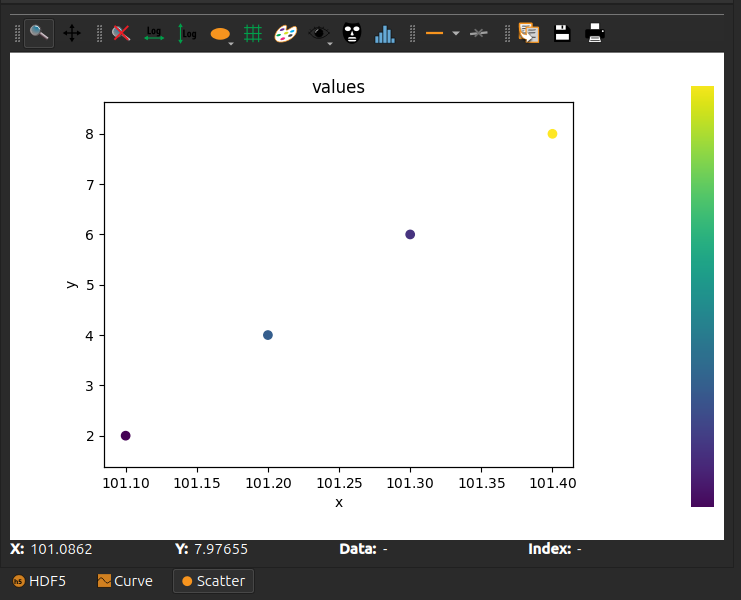Toggle X axis logarithmic scale
This screenshot has width=741, height=600.
point(154,33)
